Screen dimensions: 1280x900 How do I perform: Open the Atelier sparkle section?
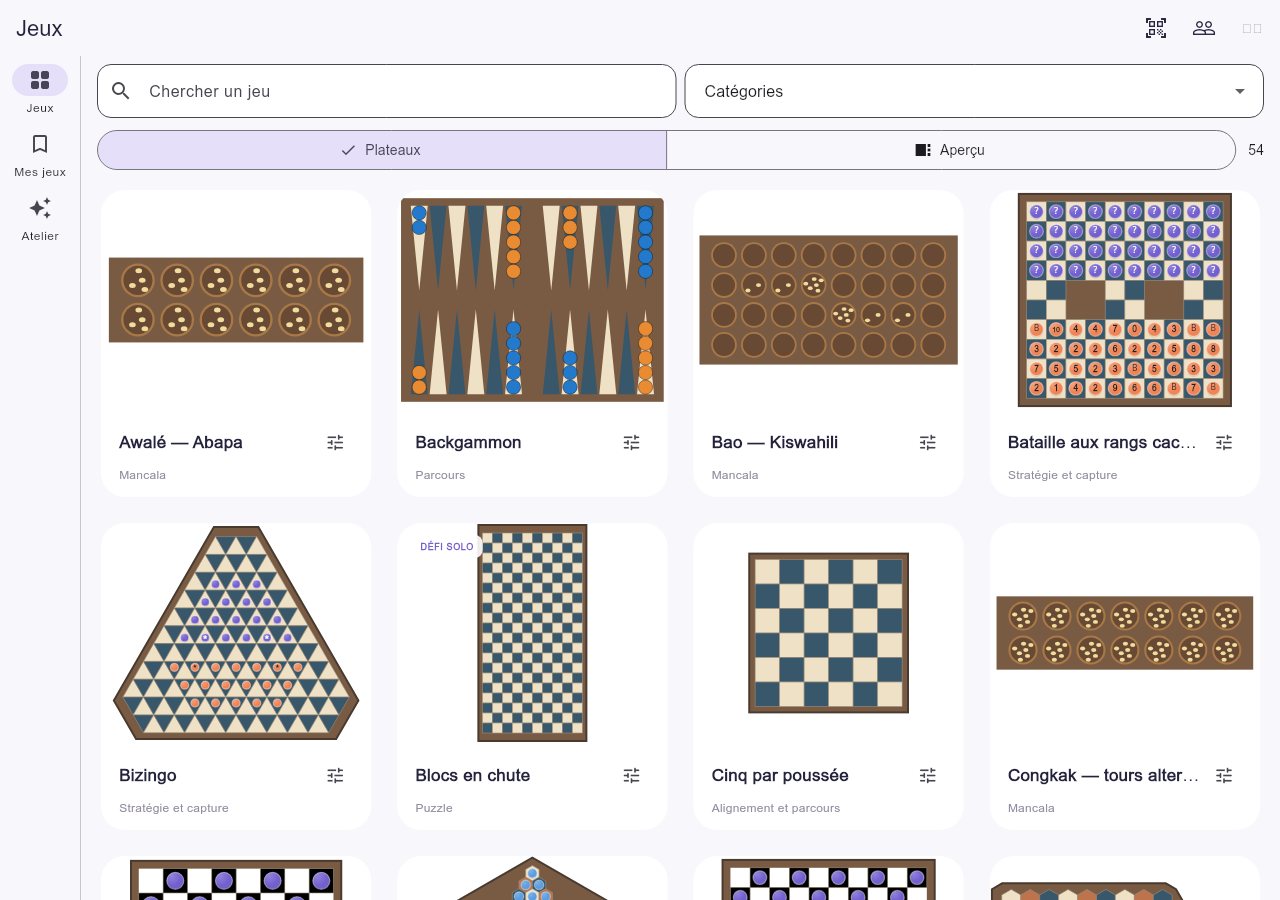[40, 218]
